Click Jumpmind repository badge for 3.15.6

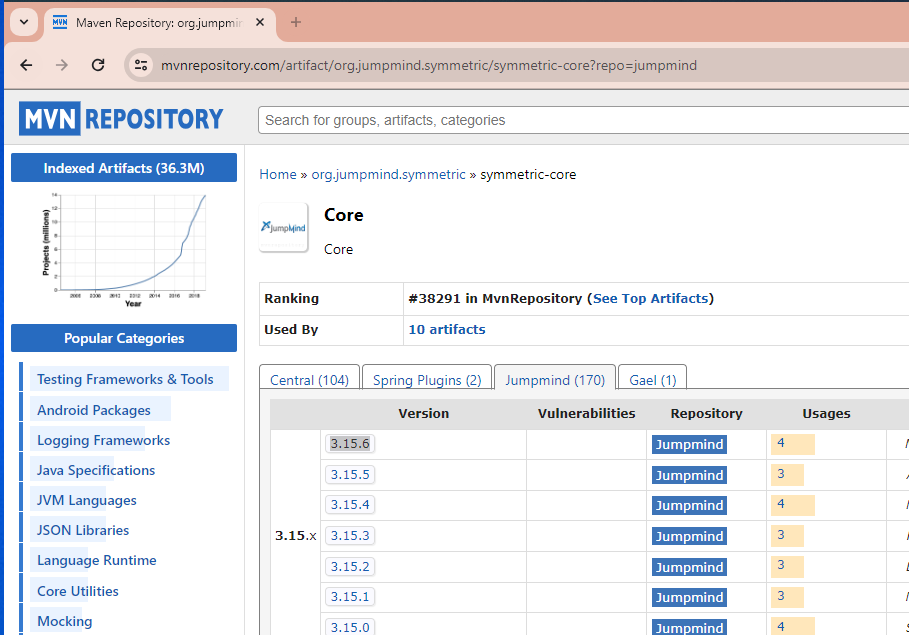coord(689,444)
